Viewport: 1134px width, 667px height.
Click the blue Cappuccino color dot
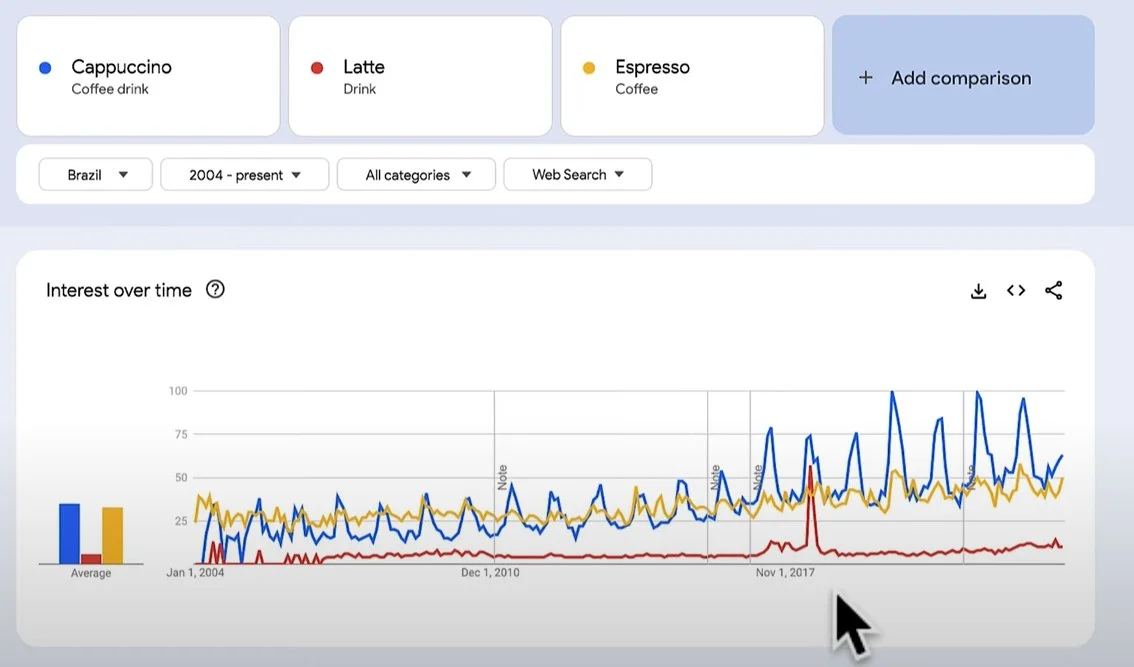pyautogui.click(x=45, y=68)
